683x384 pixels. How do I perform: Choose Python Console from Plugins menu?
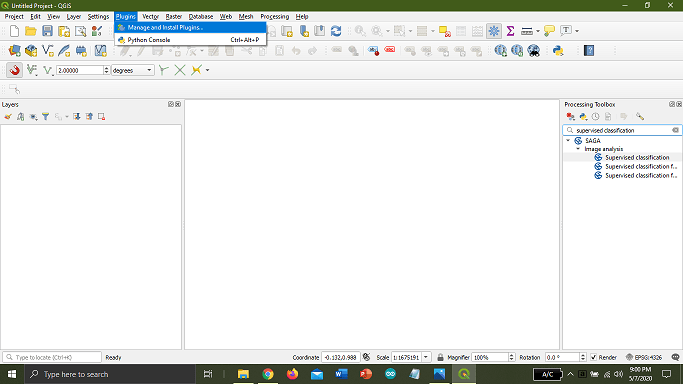tap(190, 40)
